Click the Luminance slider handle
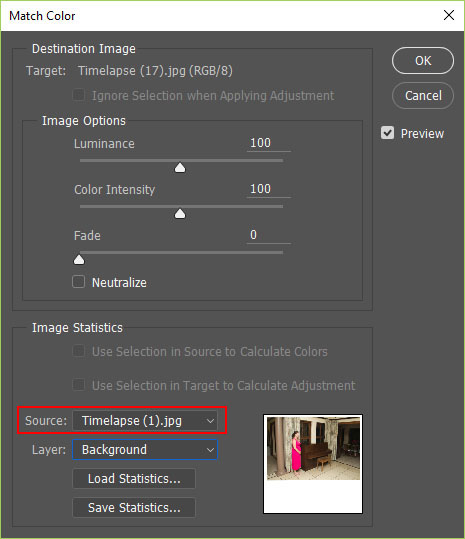This screenshot has height=539, width=465. pos(180,168)
